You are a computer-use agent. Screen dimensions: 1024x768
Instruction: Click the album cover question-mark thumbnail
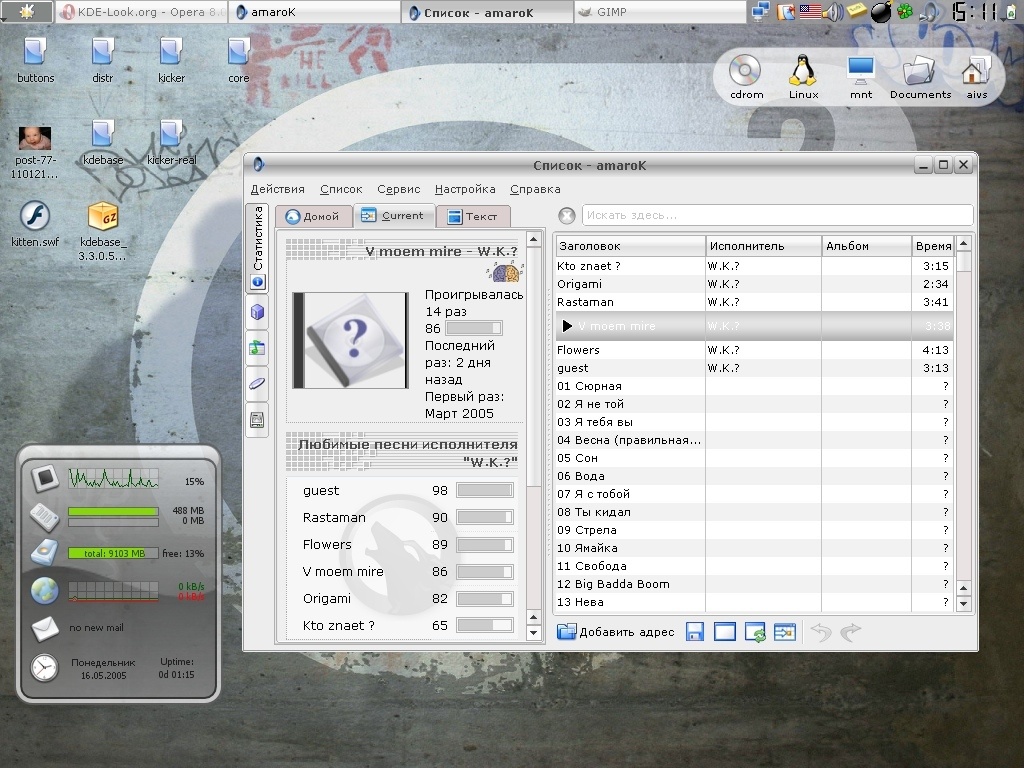pos(351,340)
